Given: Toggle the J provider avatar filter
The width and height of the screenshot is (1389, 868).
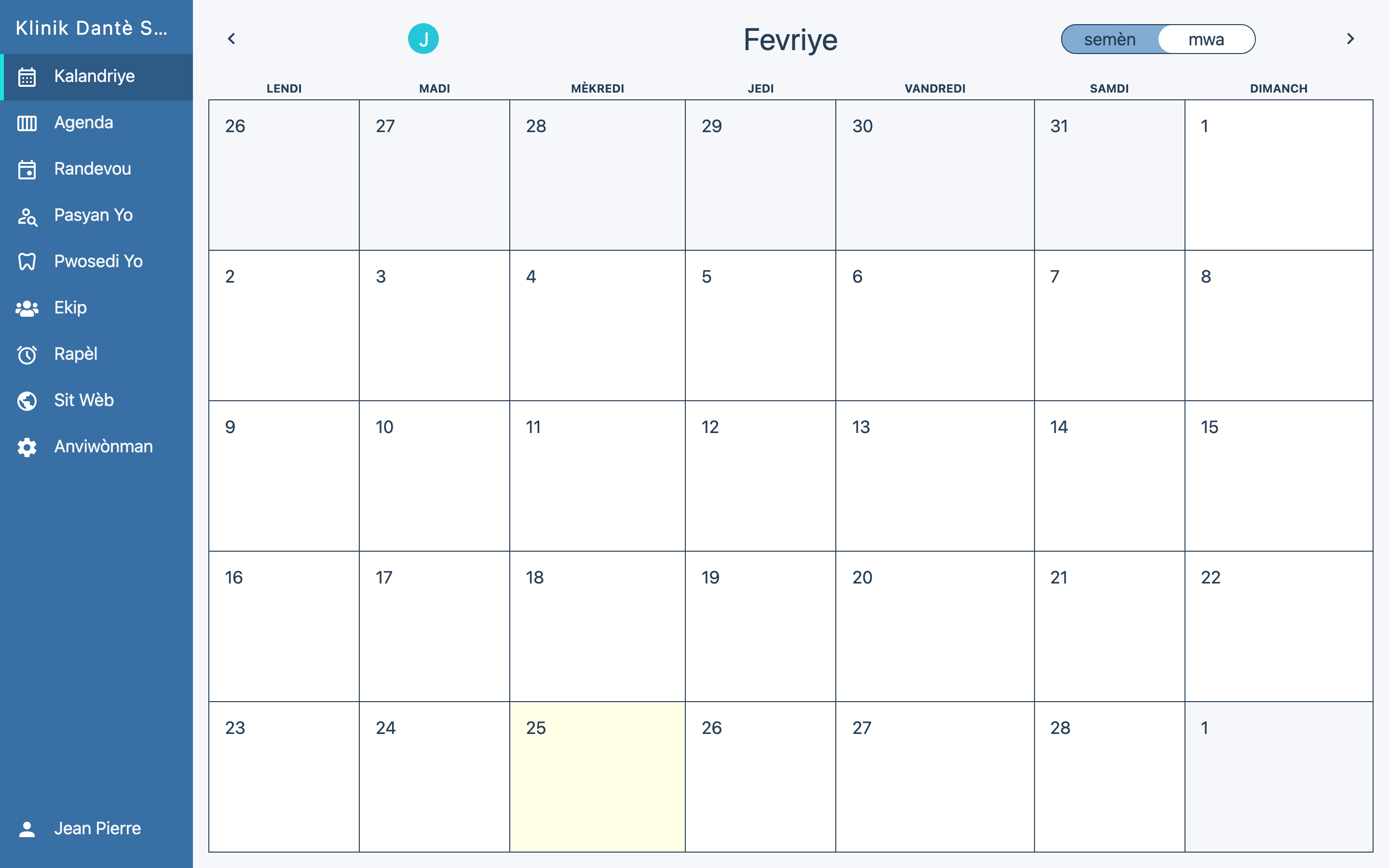Looking at the screenshot, I should click(x=423, y=39).
